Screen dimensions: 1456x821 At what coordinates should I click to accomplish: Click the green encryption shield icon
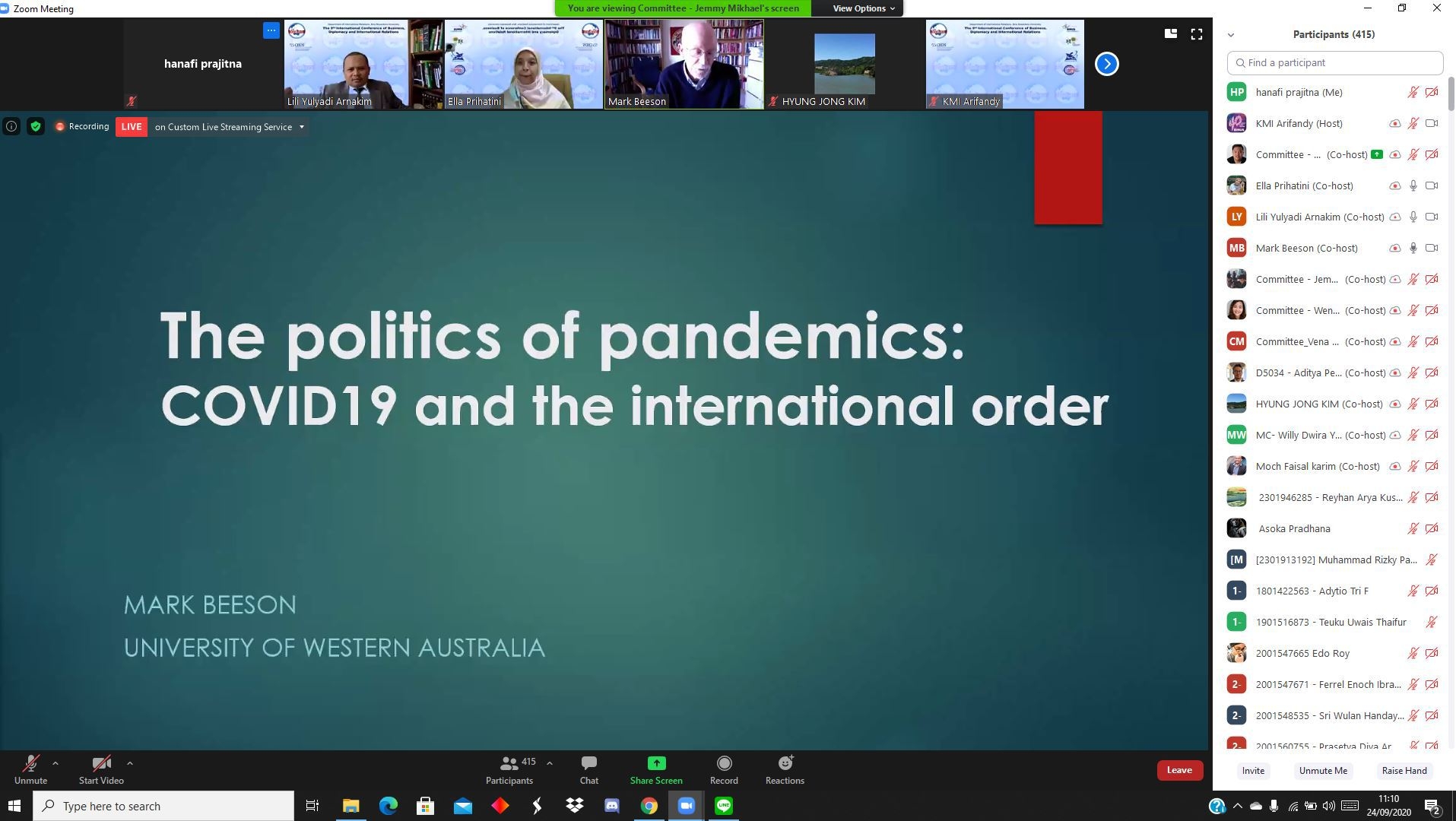click(x=36, y=127)
